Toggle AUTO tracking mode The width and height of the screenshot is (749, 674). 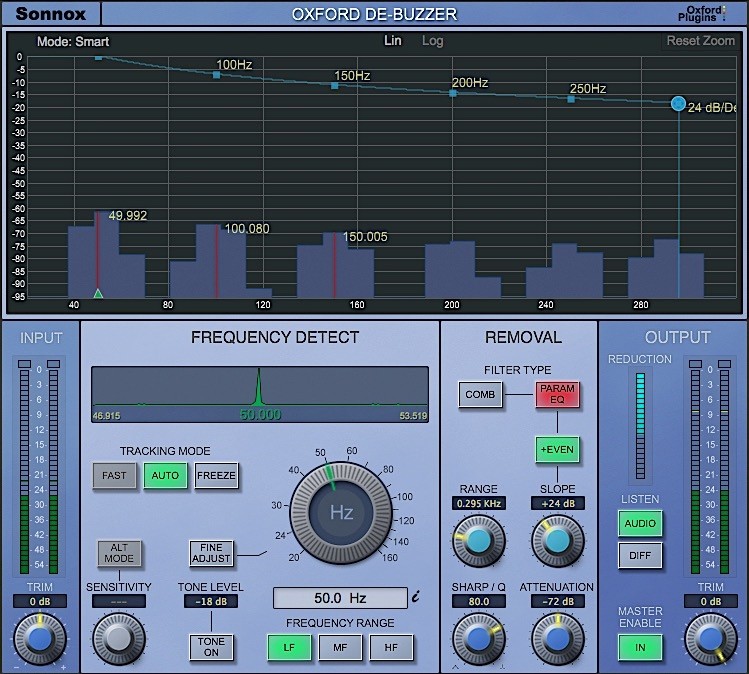click(x=165, y=475)
